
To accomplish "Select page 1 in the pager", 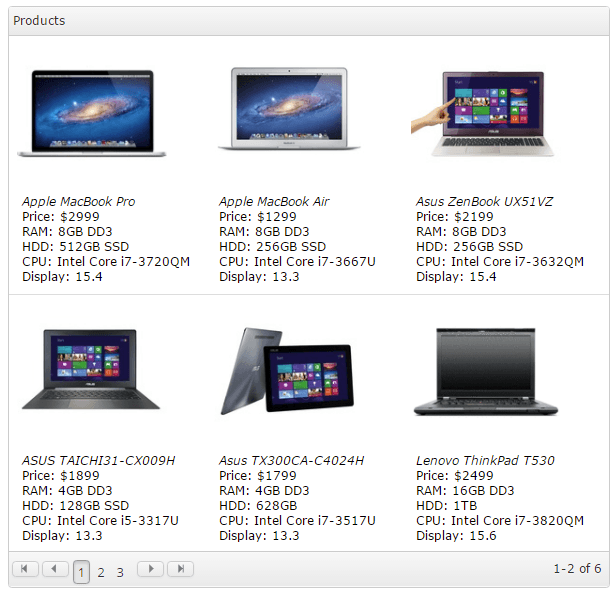I will [x=81, y=572].
